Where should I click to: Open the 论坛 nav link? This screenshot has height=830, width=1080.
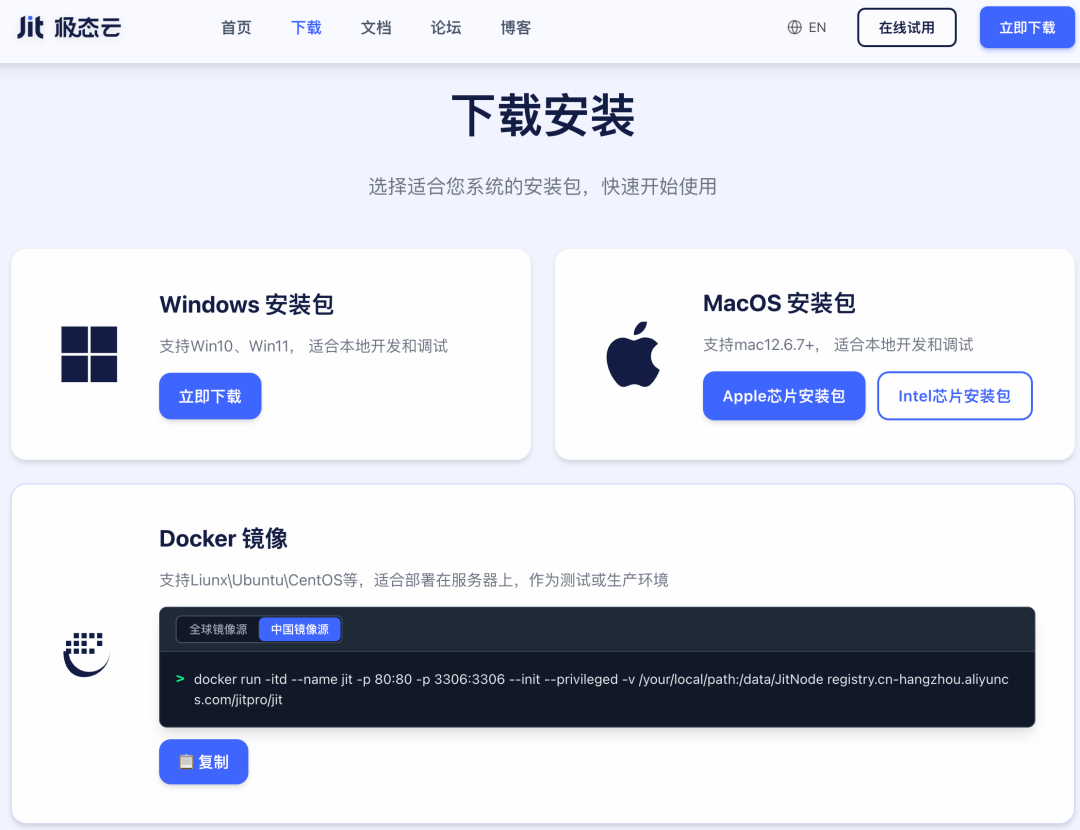tap(446, 28)
